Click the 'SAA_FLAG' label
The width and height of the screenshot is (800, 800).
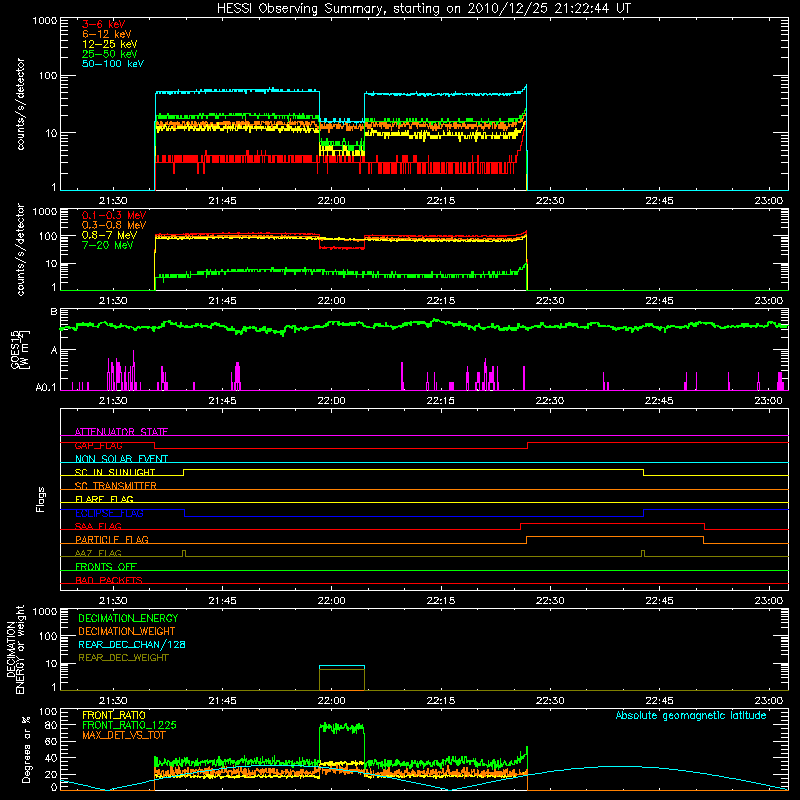tap(98, 526)
